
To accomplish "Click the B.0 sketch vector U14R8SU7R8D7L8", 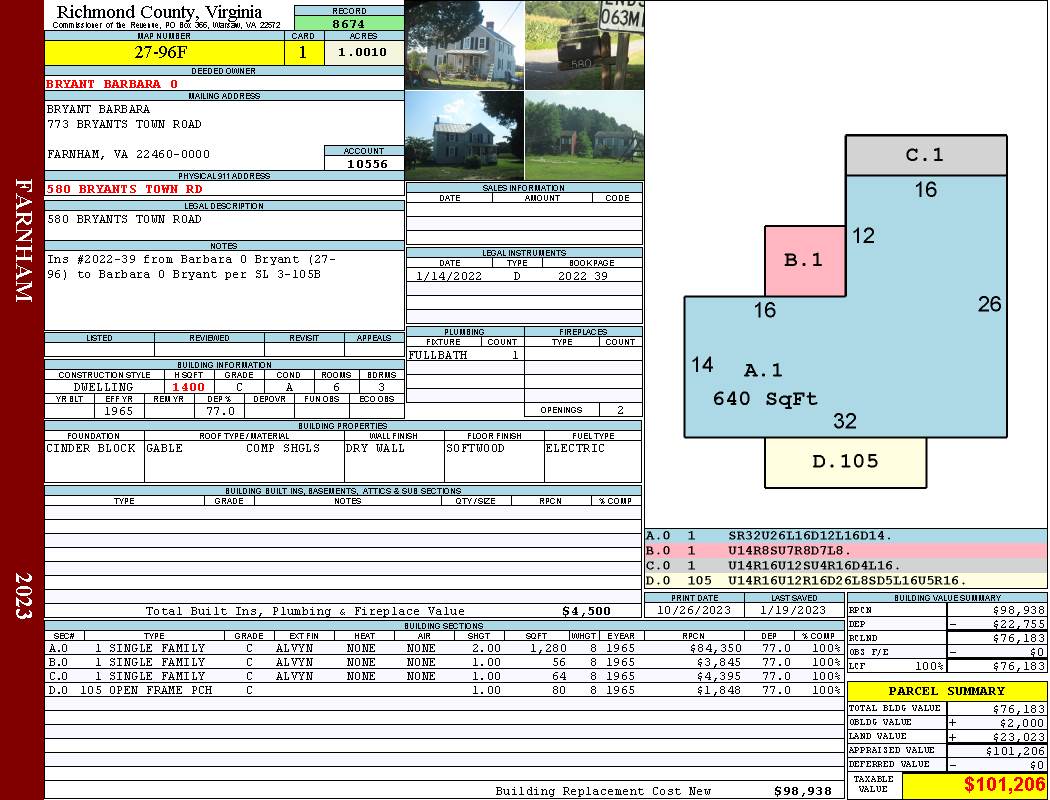I will coord(789,551).
